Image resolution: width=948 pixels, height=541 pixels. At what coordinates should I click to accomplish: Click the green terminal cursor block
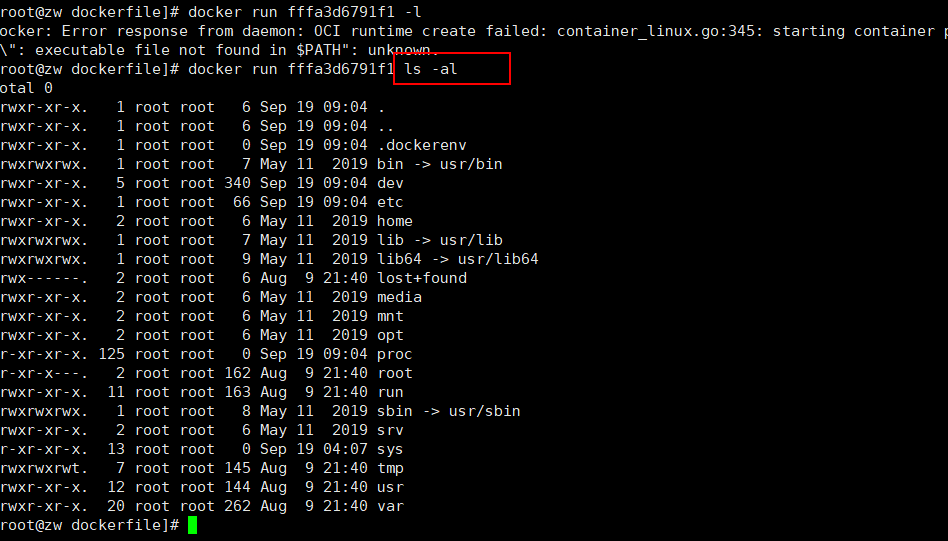coord(192,525)
